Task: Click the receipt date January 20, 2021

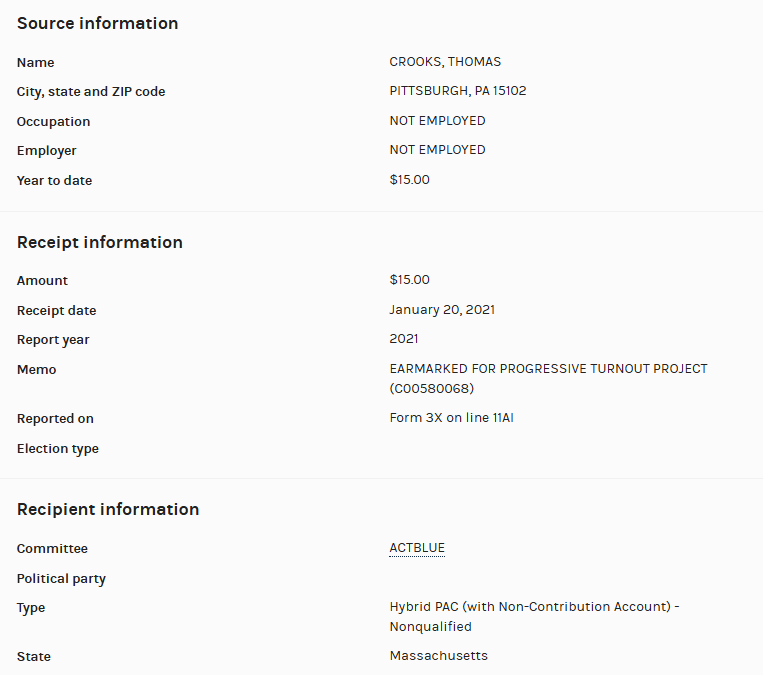Action: coord(442,310)
